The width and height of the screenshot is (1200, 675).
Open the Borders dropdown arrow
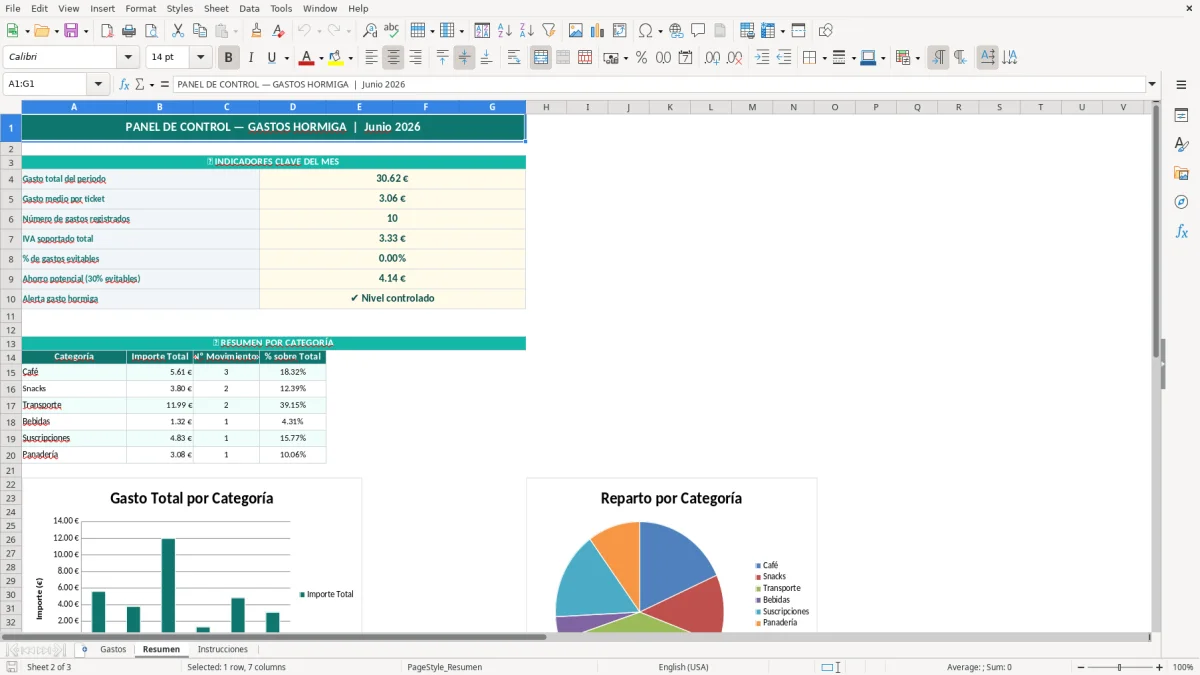tap(823, 58)
